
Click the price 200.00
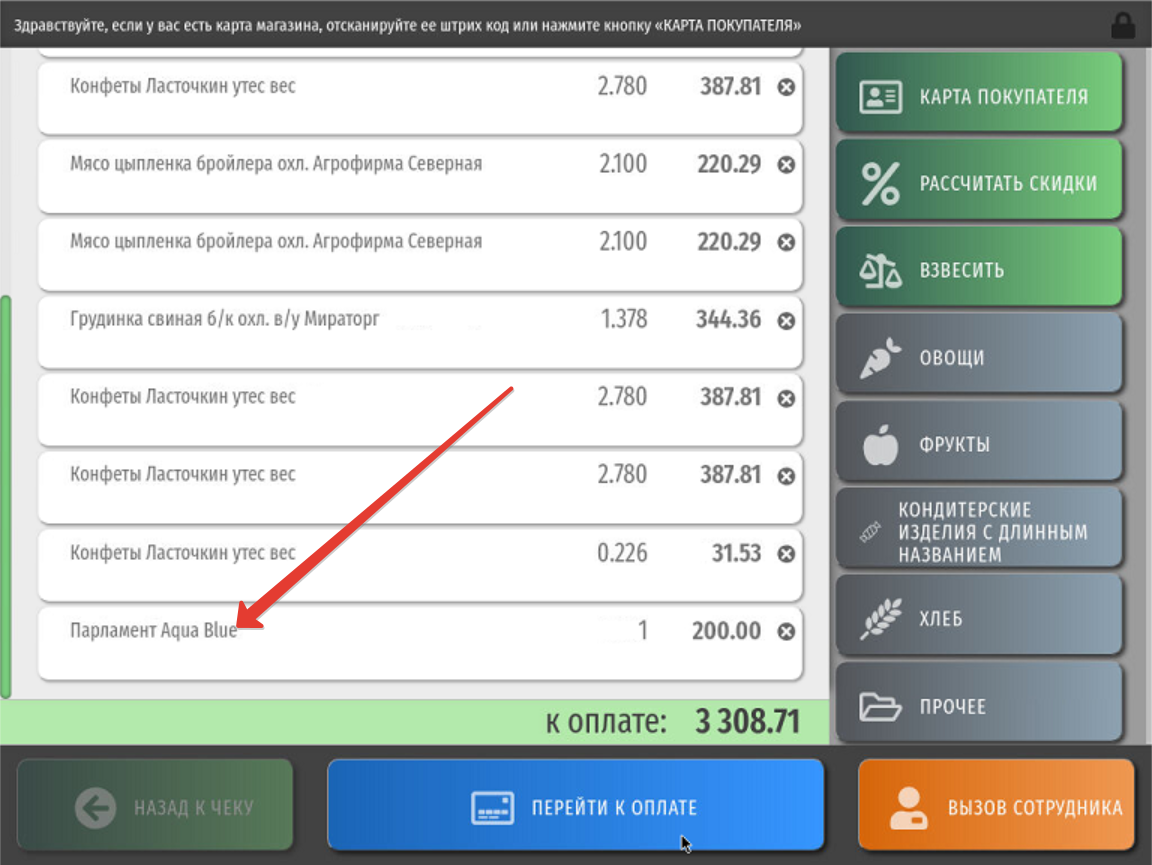(726, 631)
